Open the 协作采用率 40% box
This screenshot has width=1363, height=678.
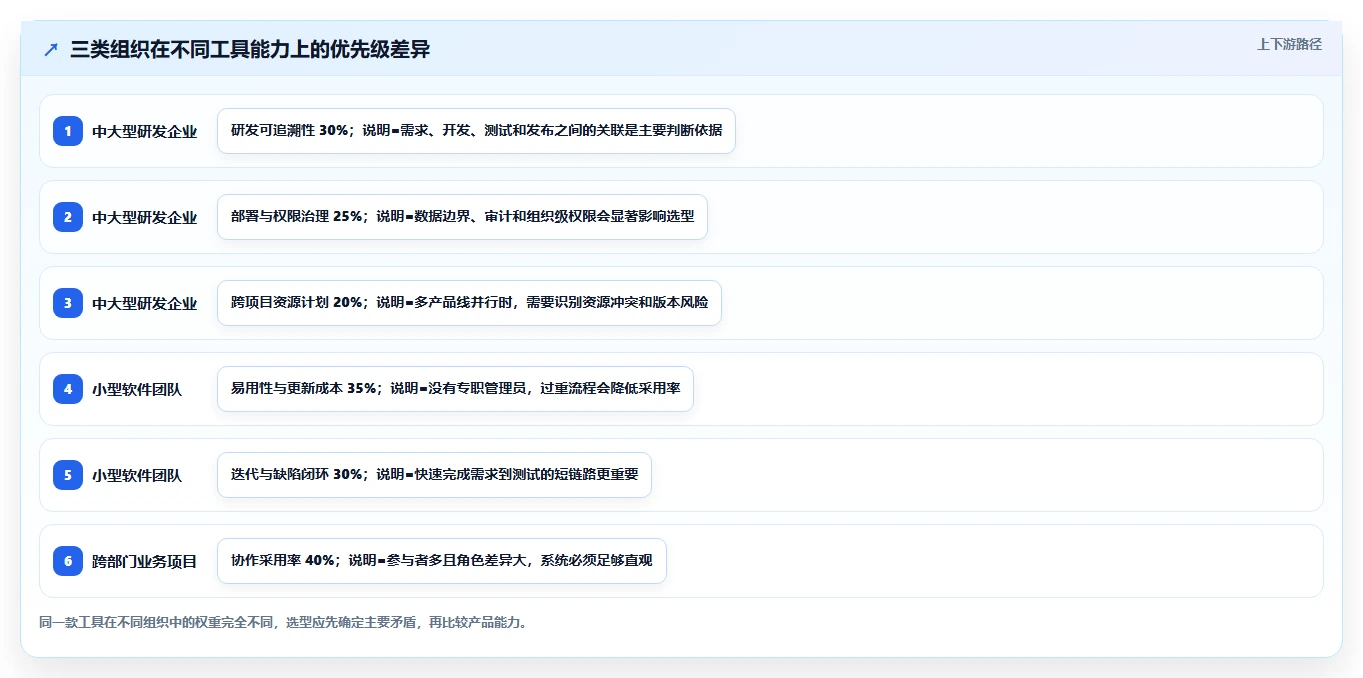(441, 561)
